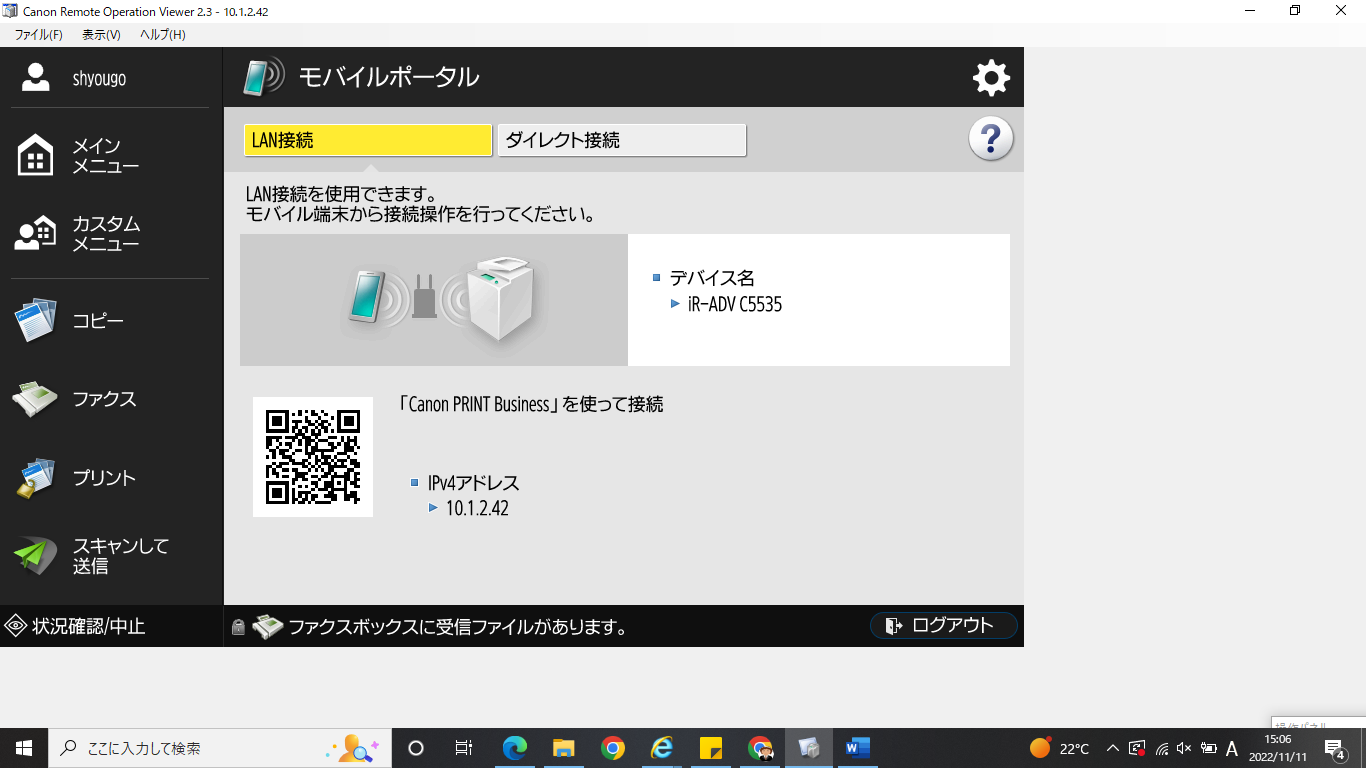Open the メインメニュー home icon
The width and height of the screenshot is (1366, 768).
(36, 156)
